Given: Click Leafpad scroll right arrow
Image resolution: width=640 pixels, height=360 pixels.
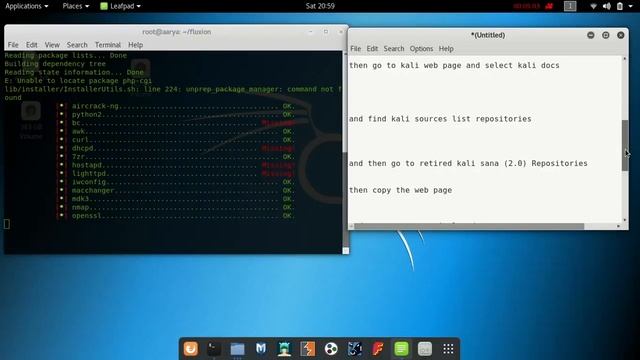Looking at the screenshot, I should [619, 226].
